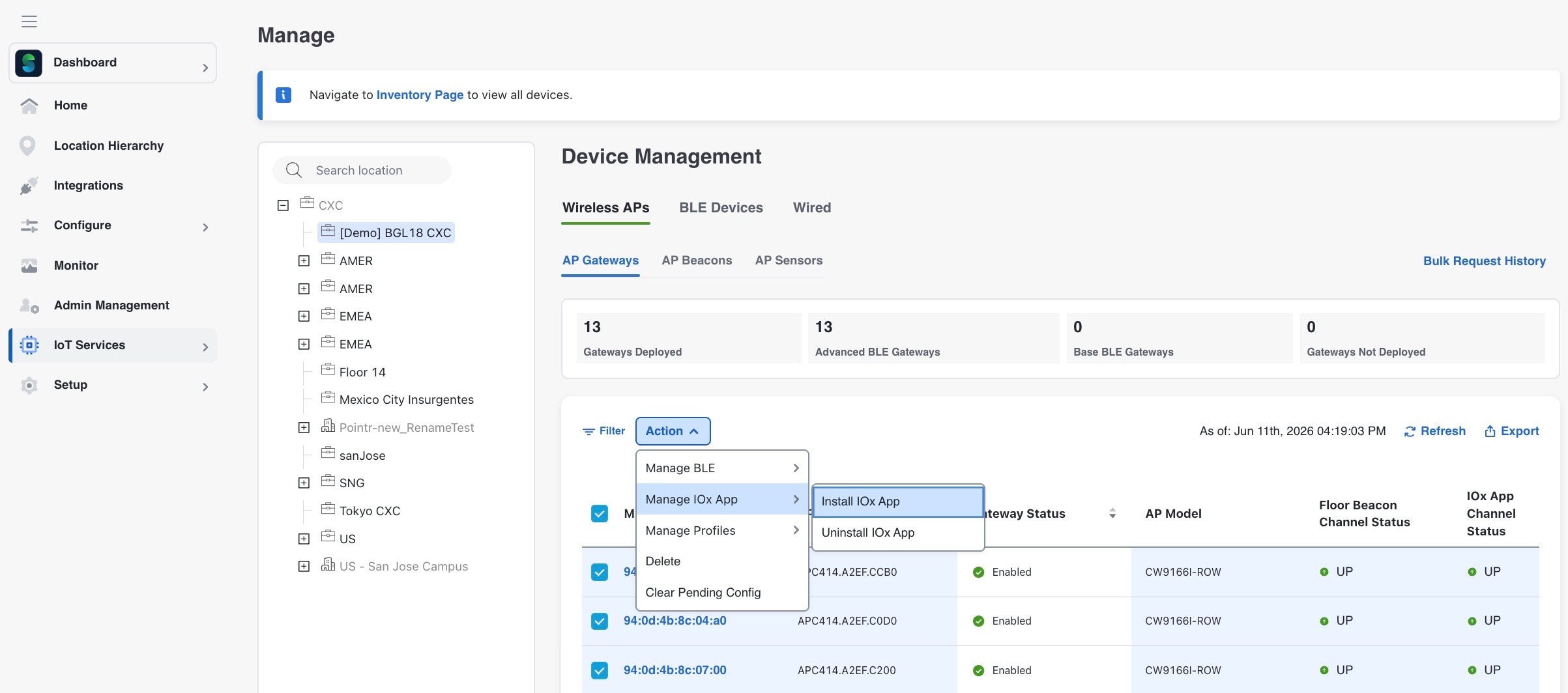1568x693 pixels.
Task: Expand the Setup sidebar chevron
Action: (x=205, y=387)
